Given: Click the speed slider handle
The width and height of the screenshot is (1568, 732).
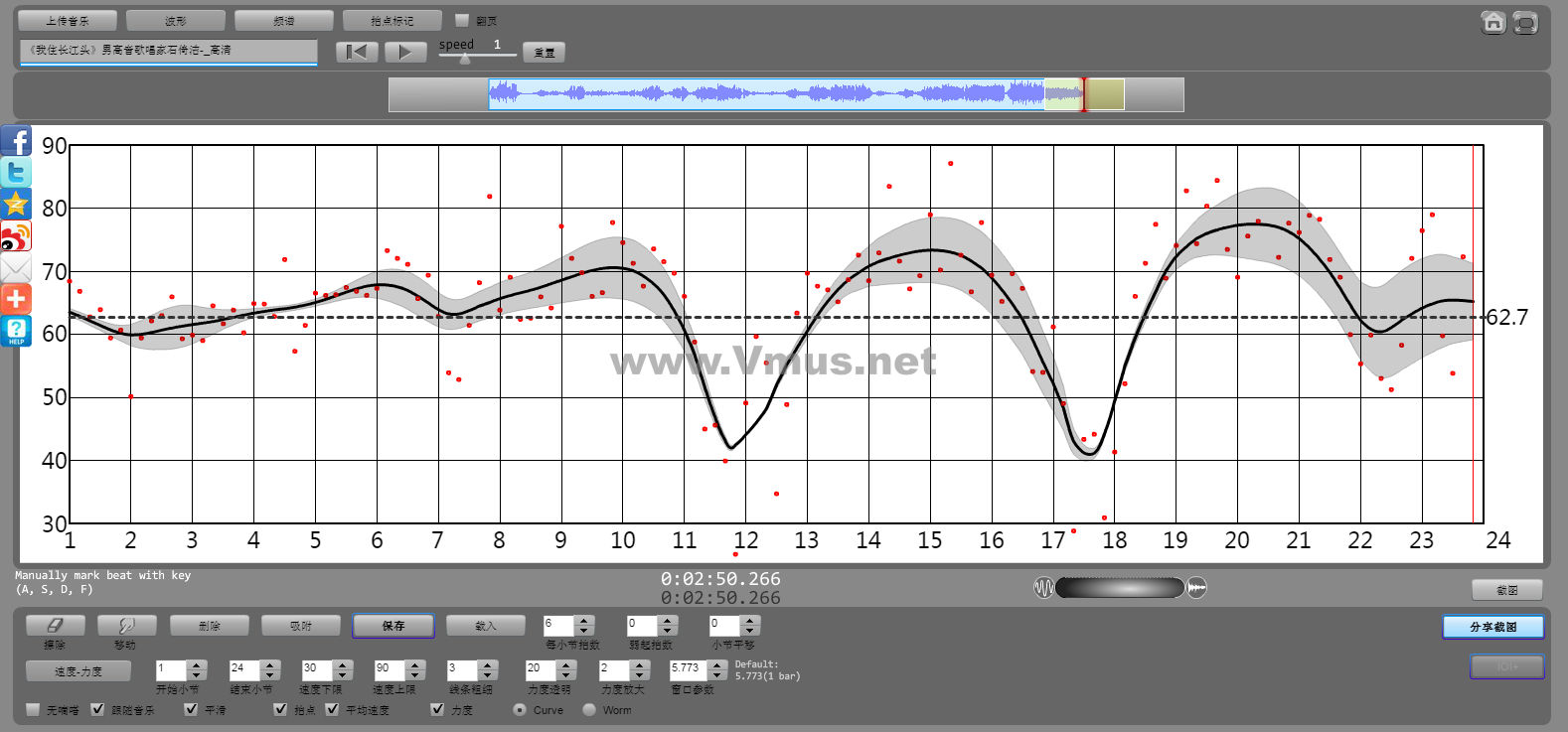Looking at the screenshot, I should [x=464, y=59].
